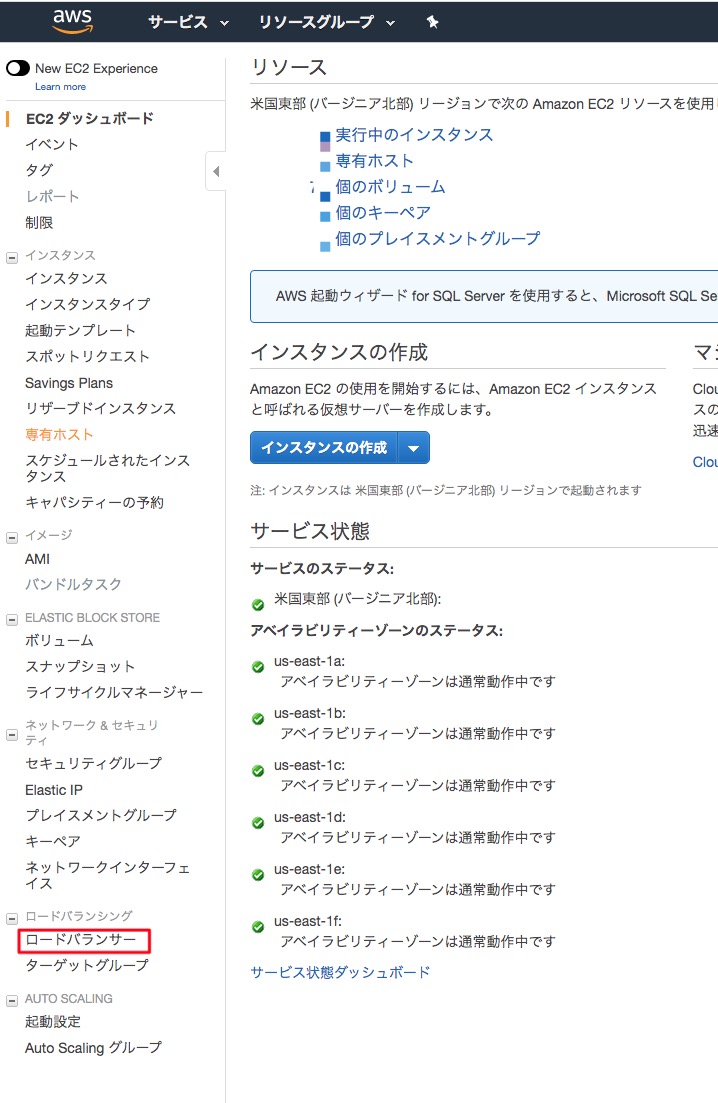This screenshot has height=1103, width=718.
Task: Click green status icon for 米国東部 region
Action: coord(258,605)
